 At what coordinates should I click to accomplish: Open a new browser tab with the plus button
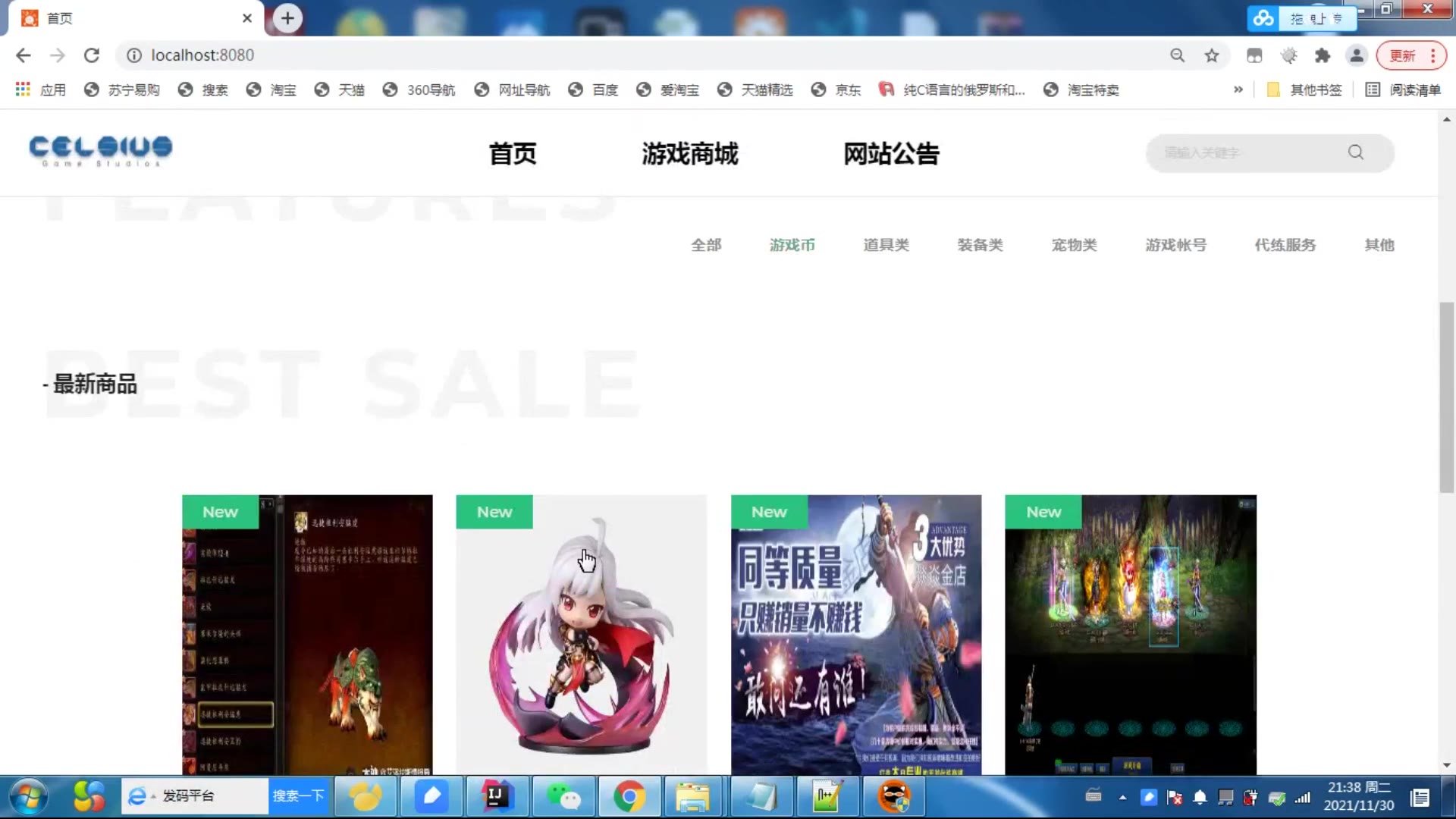pos(287,18)
